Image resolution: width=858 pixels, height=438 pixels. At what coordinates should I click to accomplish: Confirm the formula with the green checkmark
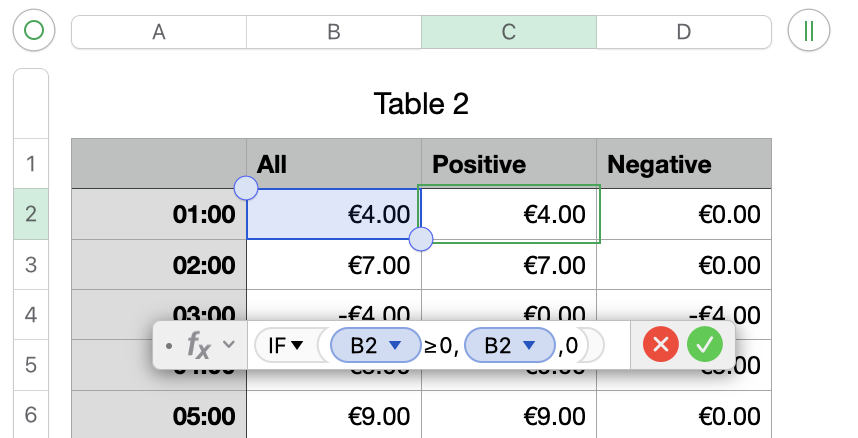click(x=705, y=346)
